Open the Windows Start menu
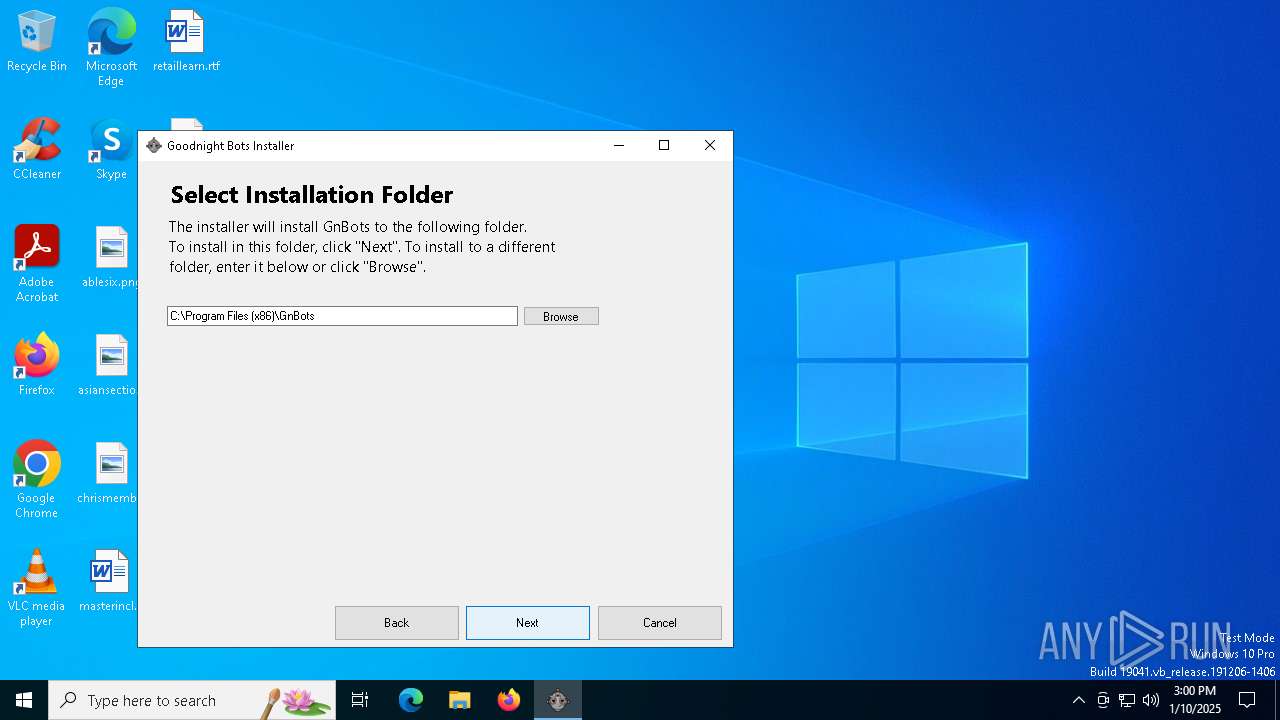The height and width of the screenshot is (720, 1280). point(24,700)
